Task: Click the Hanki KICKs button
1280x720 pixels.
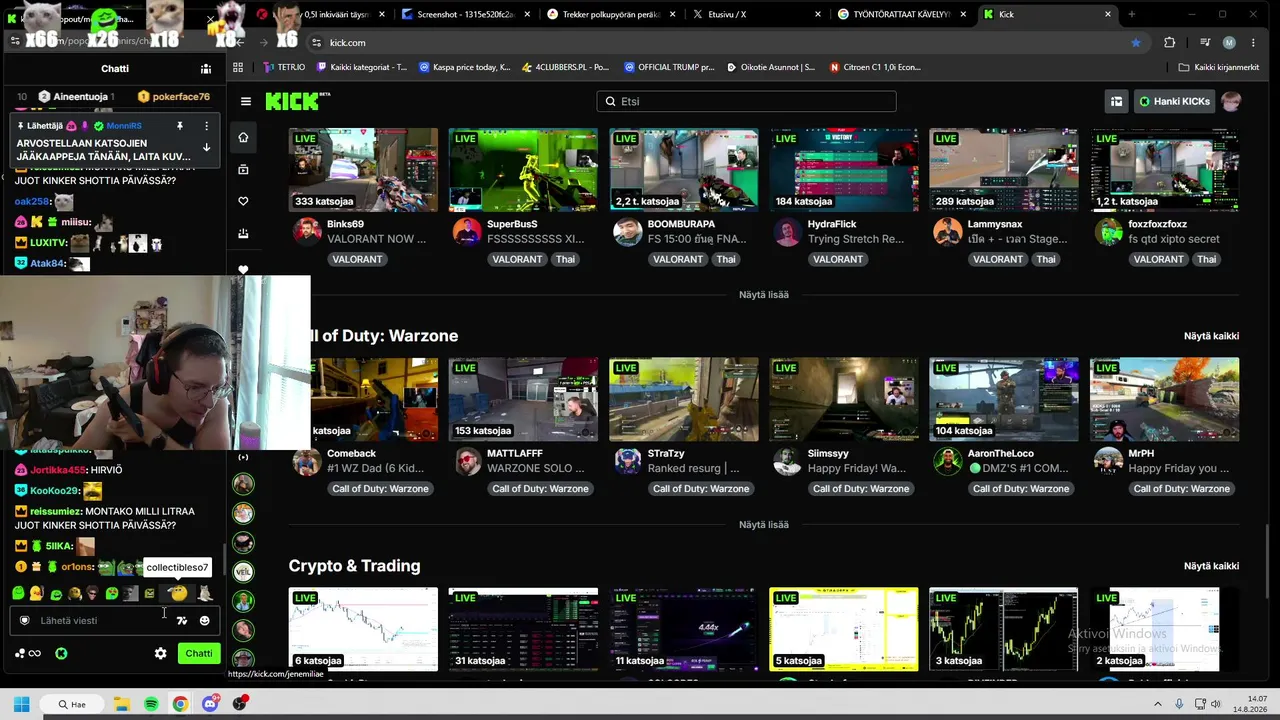Action: (1174, 101)
